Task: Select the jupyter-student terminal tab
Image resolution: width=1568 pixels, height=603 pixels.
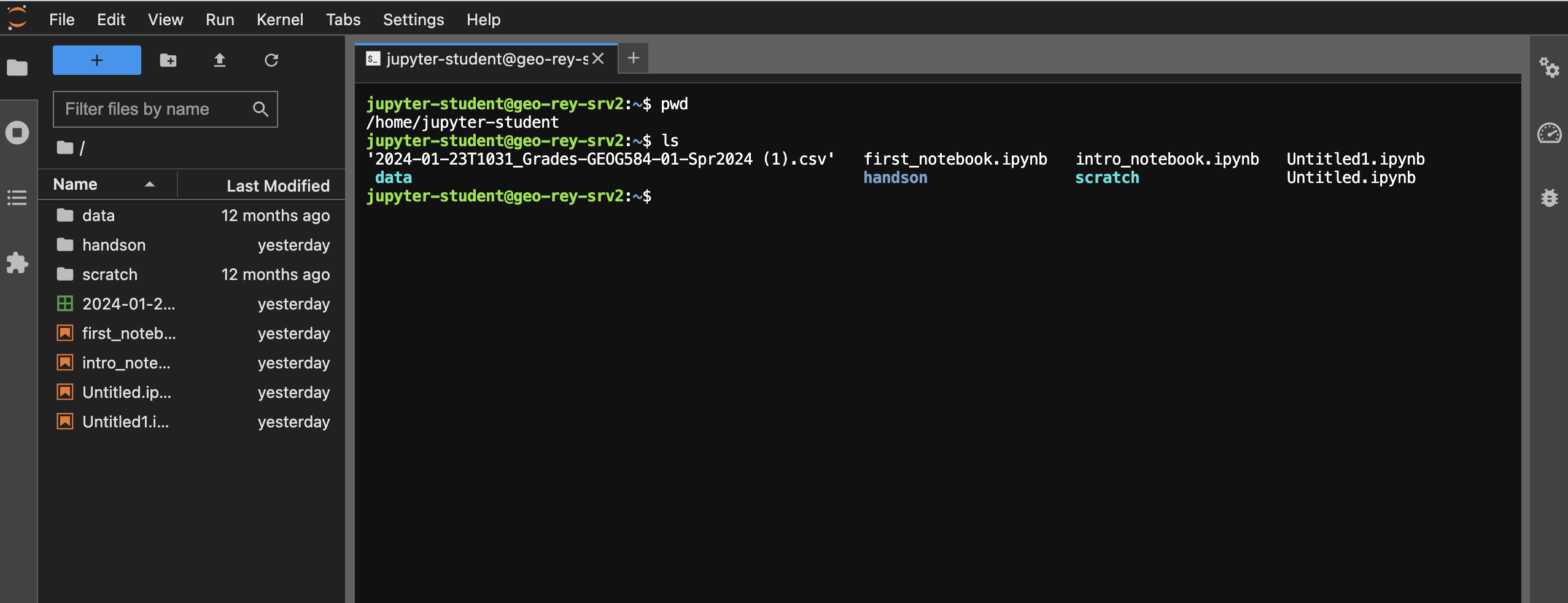Action: click(x=485, y=59)
